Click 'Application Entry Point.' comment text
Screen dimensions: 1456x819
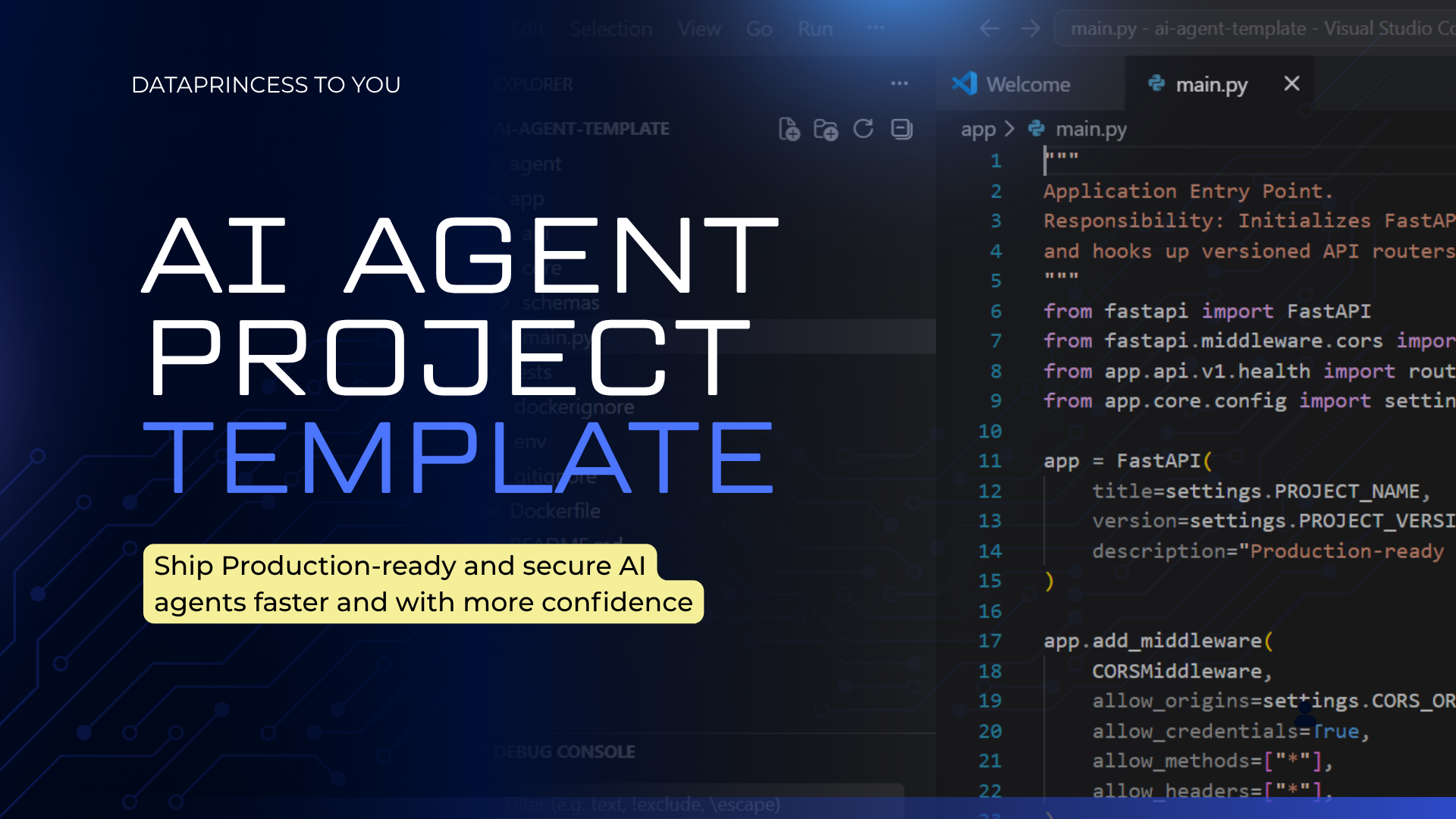[1188, 191]
